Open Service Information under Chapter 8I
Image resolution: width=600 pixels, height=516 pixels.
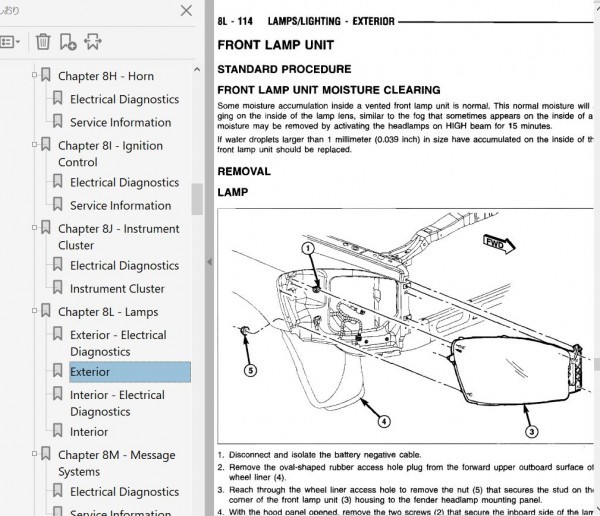click(121, 206)
